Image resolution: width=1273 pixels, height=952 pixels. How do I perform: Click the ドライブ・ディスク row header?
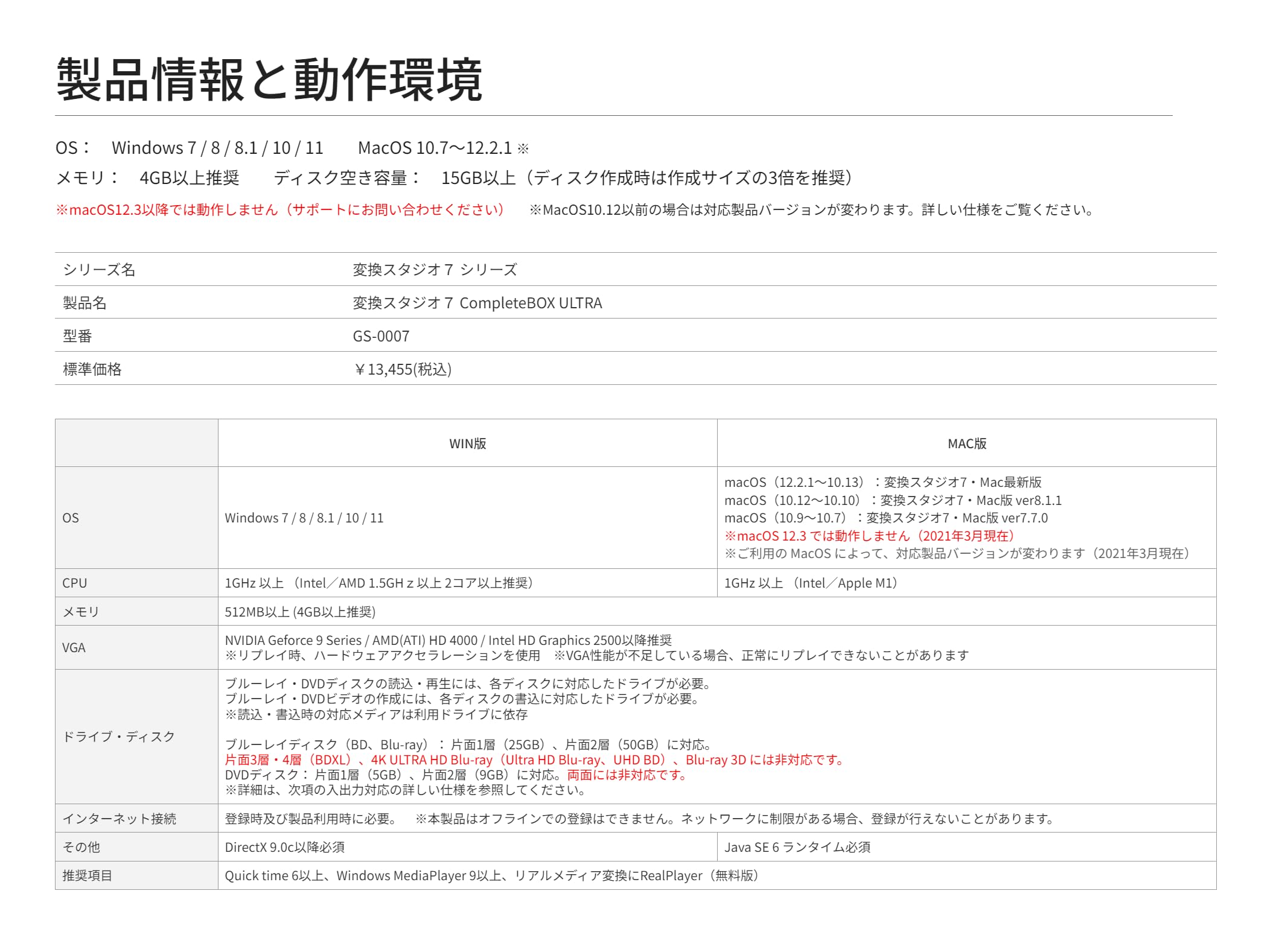119,736
